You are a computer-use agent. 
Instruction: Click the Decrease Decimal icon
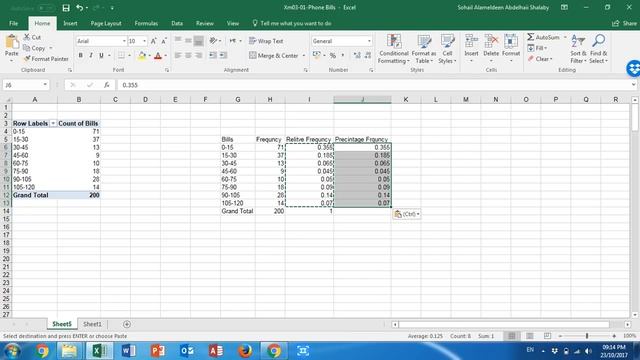pyautogui.click(x=368, y=55)
